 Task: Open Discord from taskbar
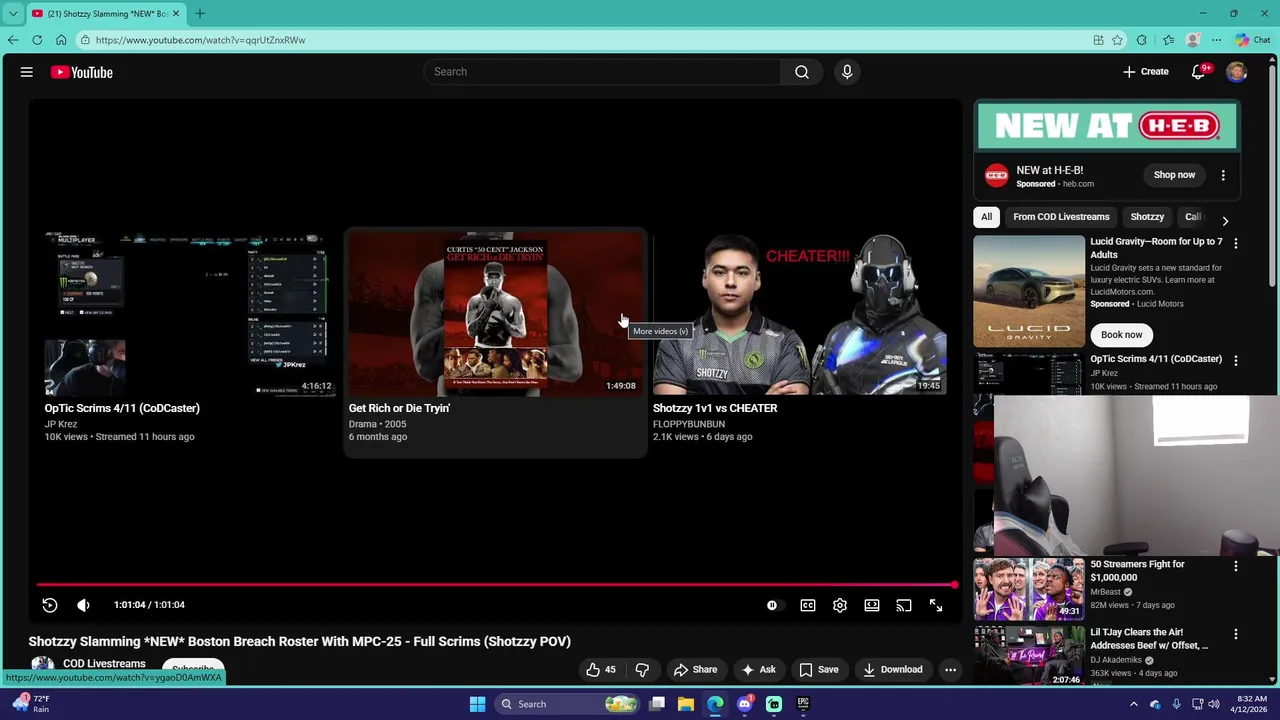click(x=744, y=704)
